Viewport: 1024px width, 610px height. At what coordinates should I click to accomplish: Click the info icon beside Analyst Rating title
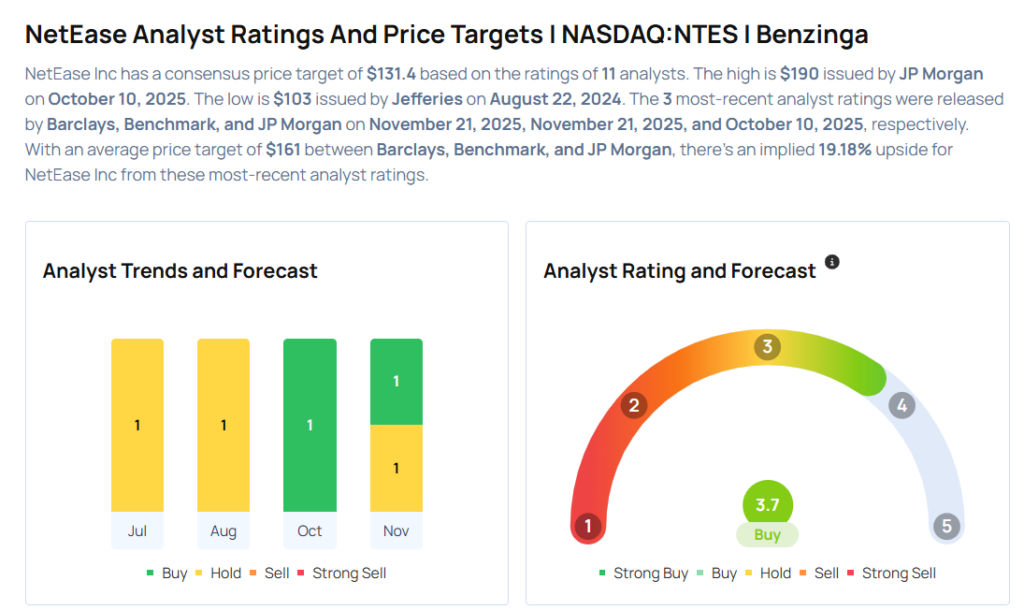pyautogui.click(x=832, y=262)
